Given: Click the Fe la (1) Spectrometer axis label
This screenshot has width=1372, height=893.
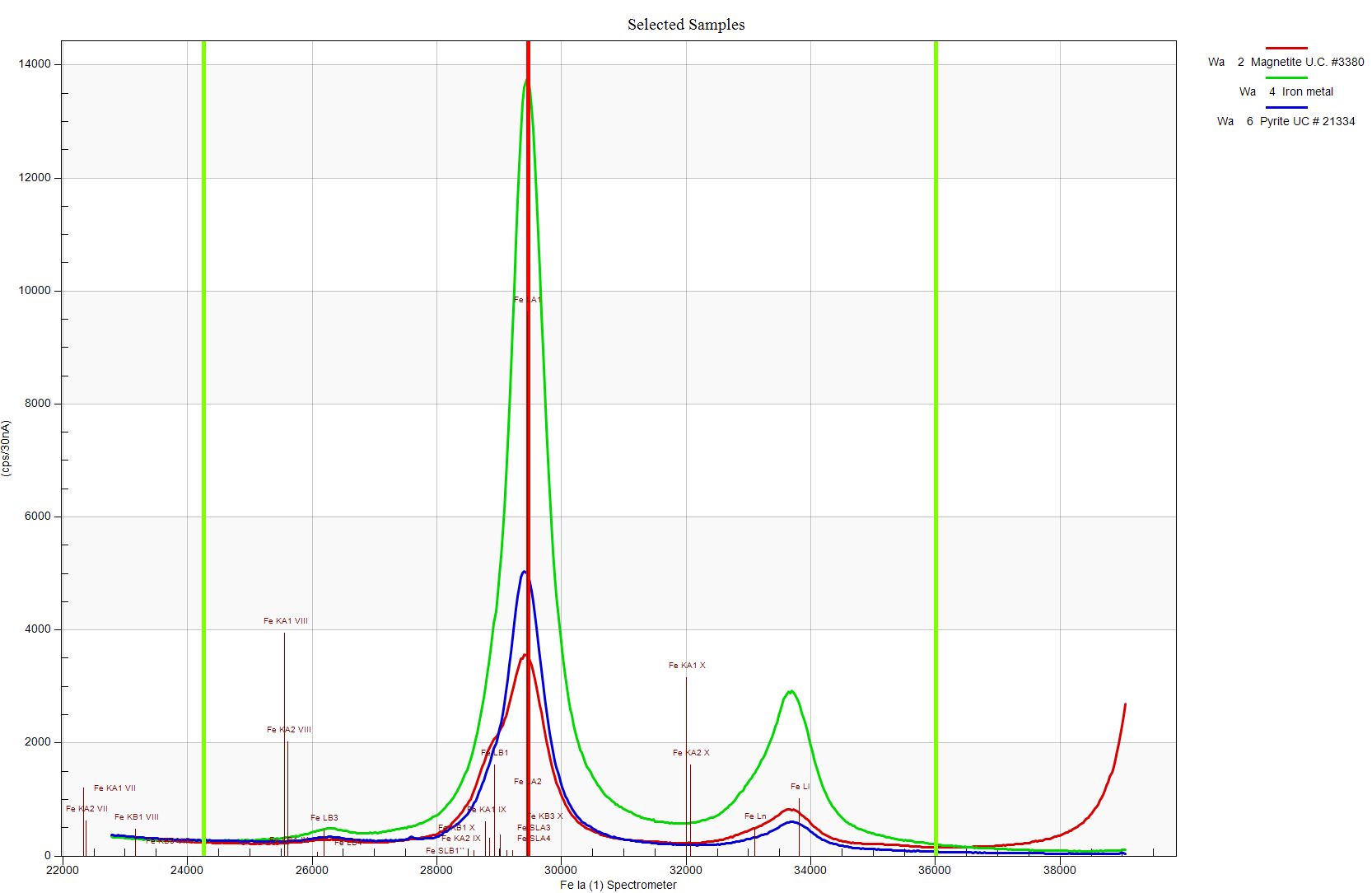Looking at the screenshot, I should [618, 885].
